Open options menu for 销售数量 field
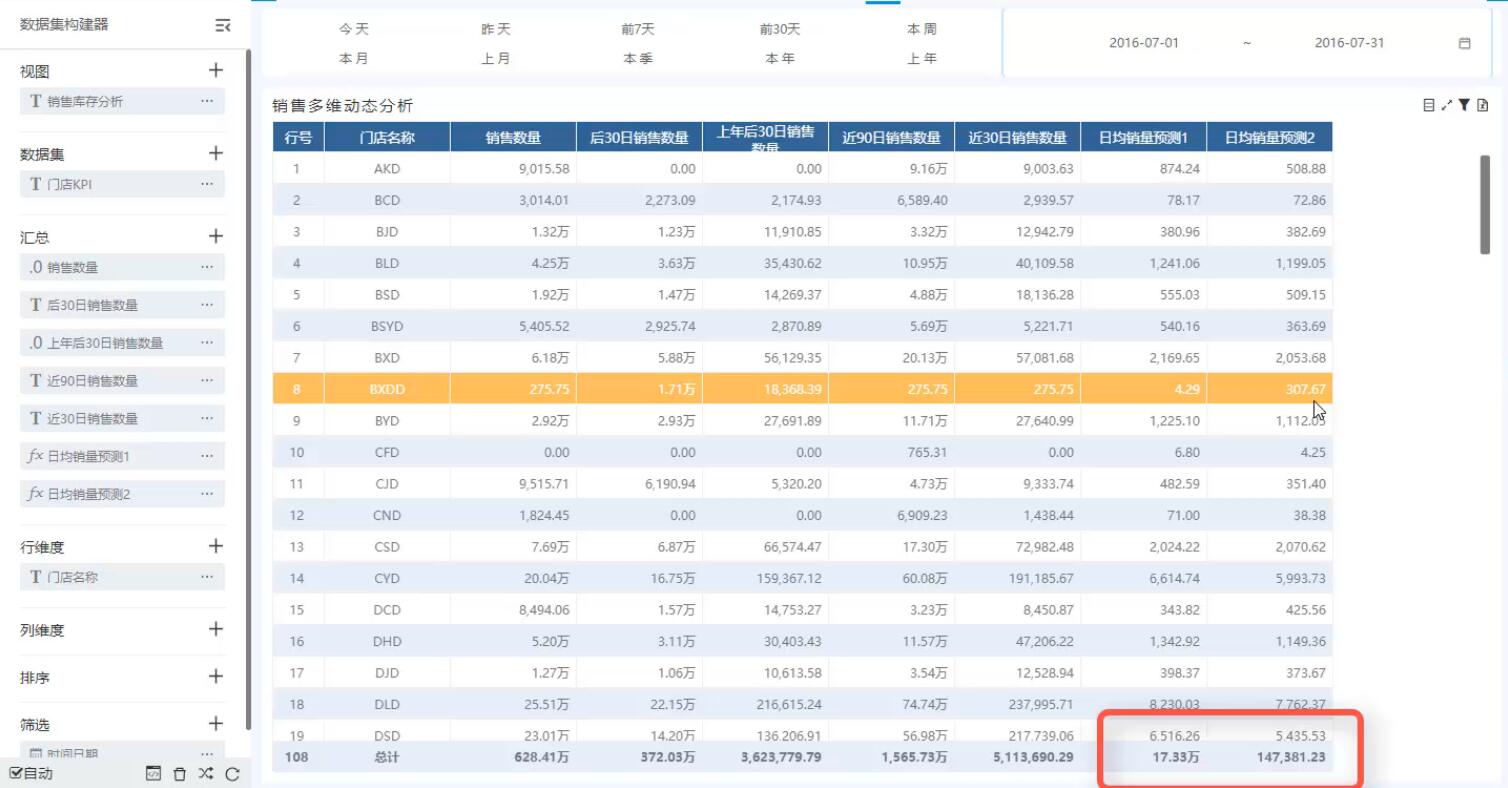Viewport: 1508px width, 788px height. point(207,267)
